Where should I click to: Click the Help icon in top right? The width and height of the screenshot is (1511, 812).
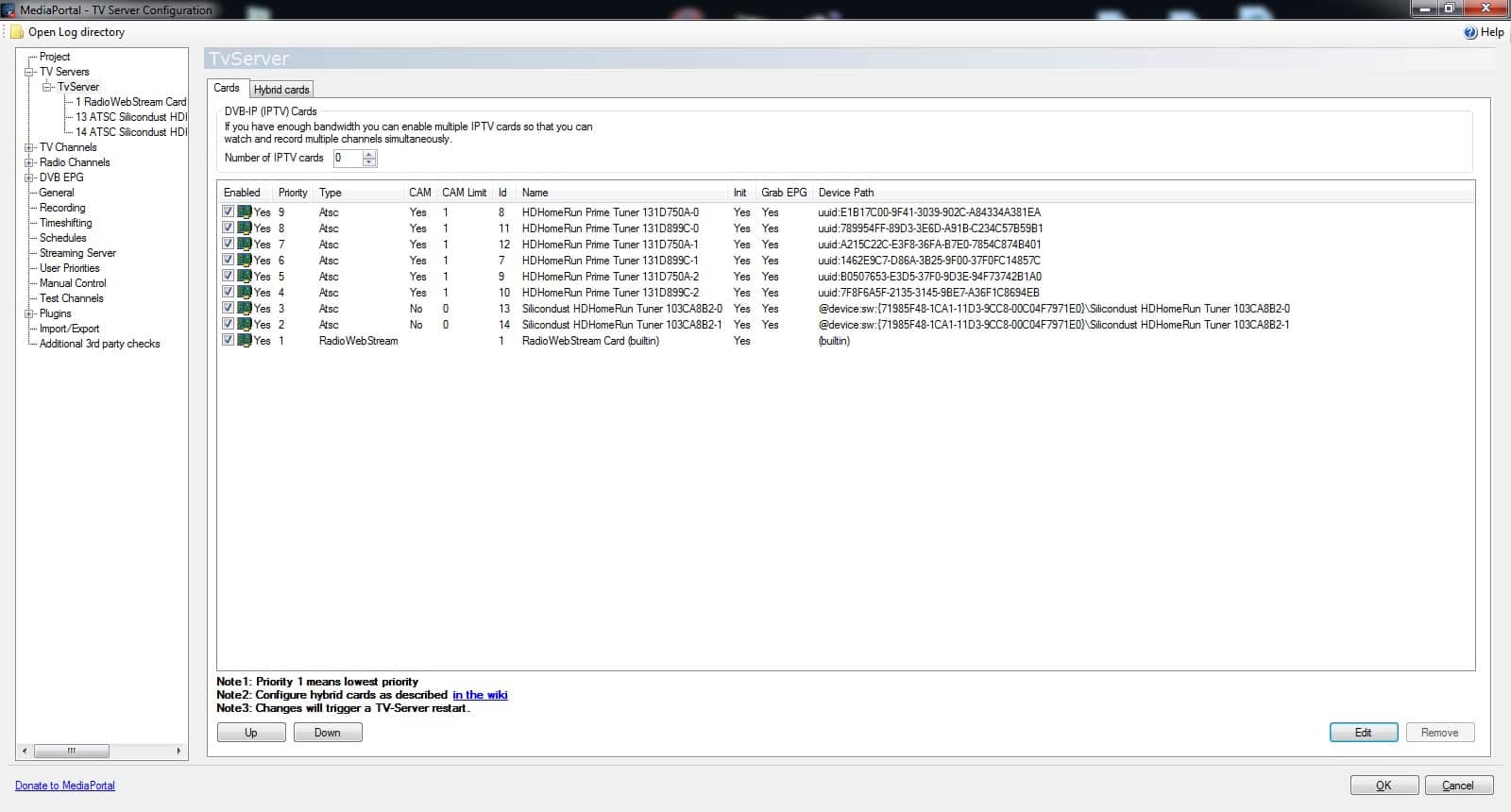click(1470, 32)
